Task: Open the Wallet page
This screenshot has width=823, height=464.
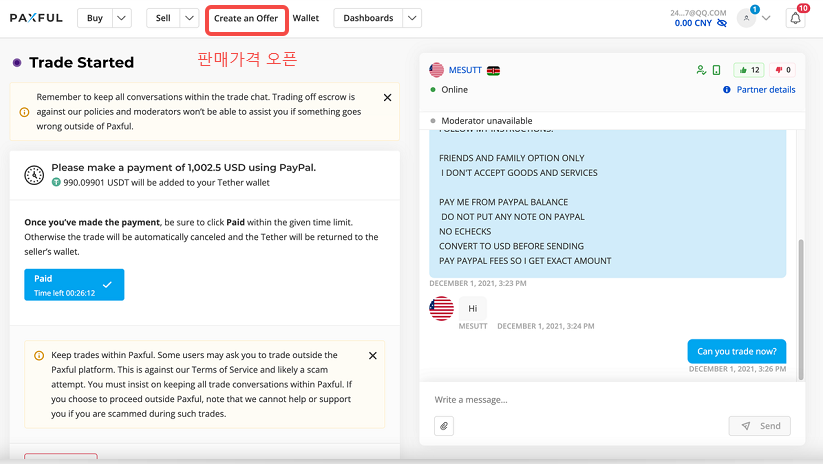Action: tap(305, 18)
